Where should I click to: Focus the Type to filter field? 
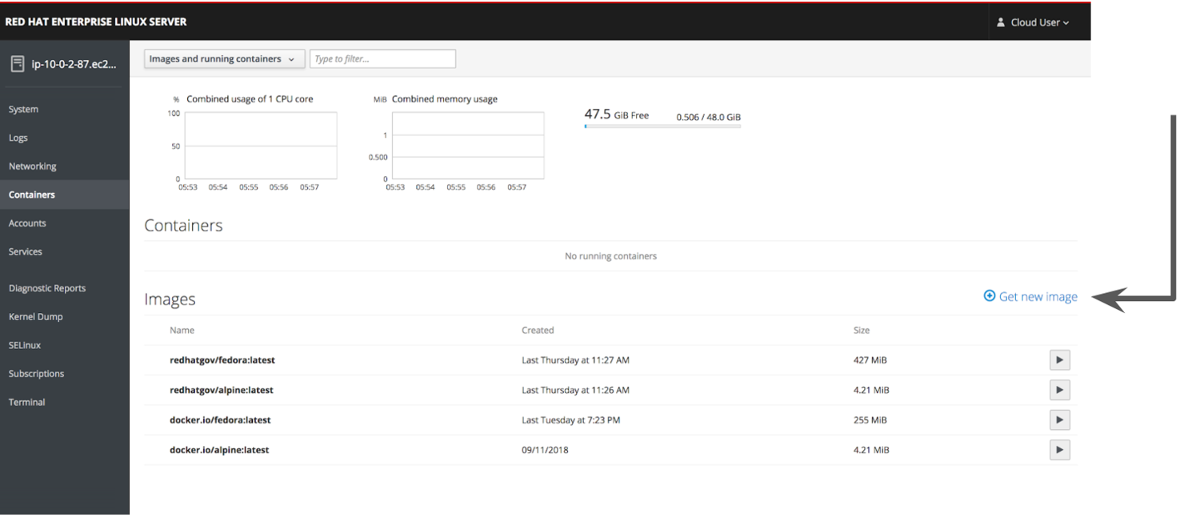tap(383, 59)
